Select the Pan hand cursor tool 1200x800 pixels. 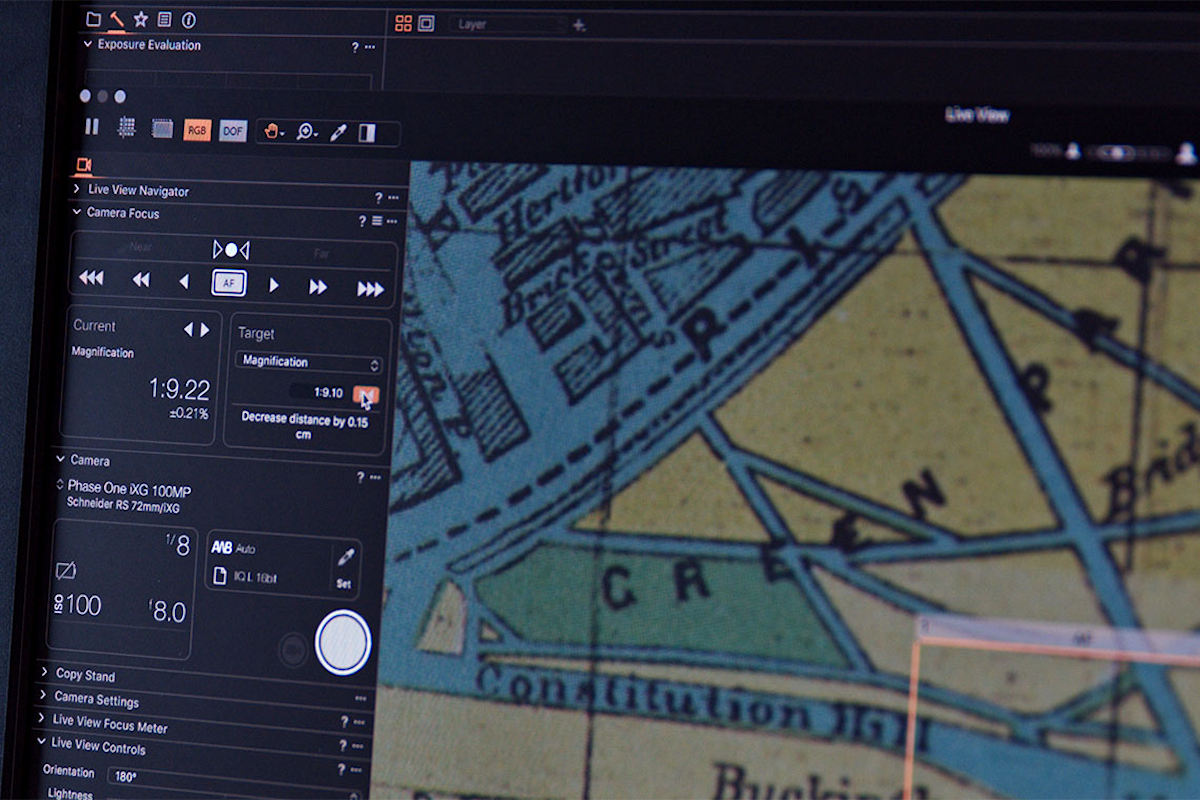[x=273, y=131]
